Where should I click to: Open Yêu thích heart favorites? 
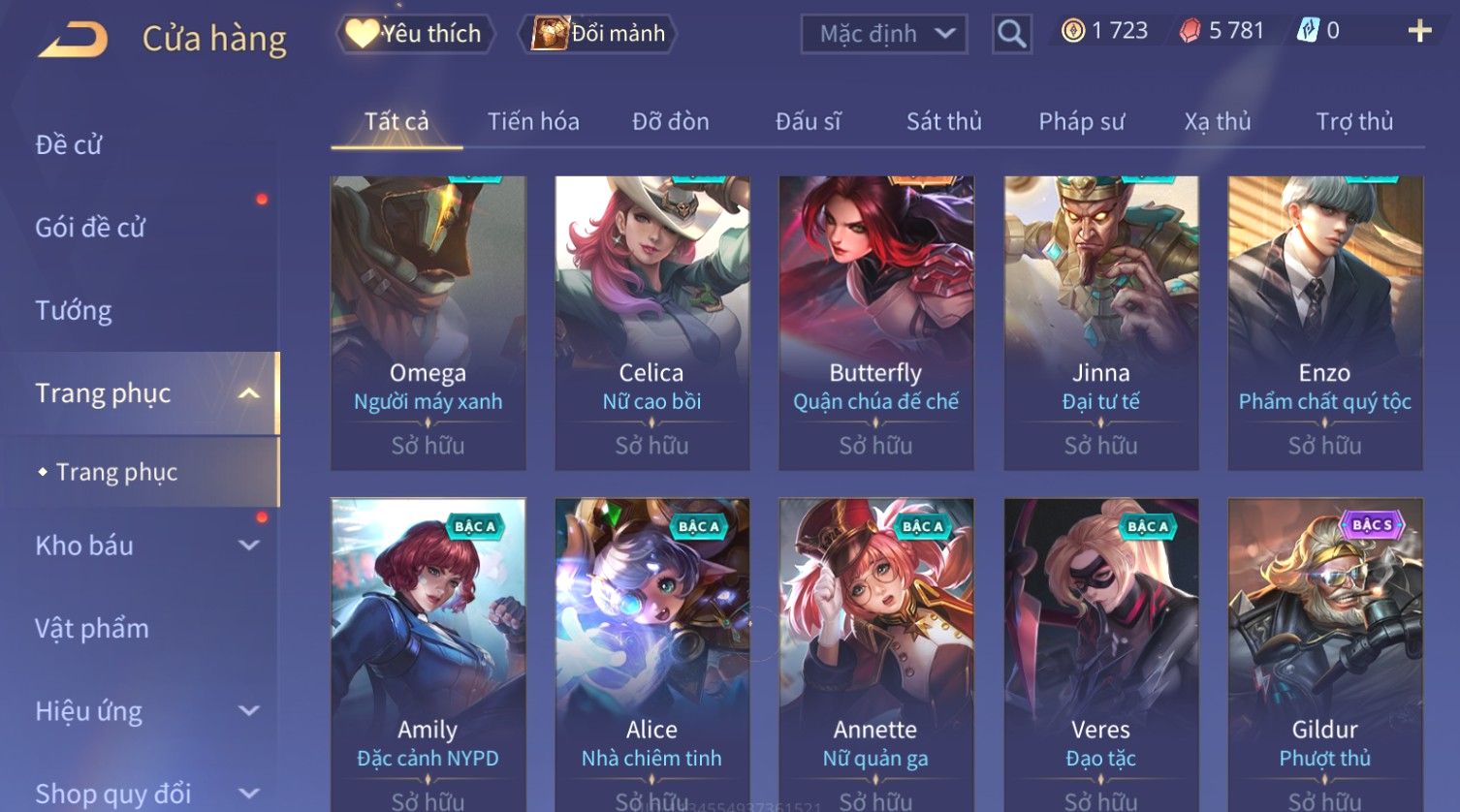(415, 34)
